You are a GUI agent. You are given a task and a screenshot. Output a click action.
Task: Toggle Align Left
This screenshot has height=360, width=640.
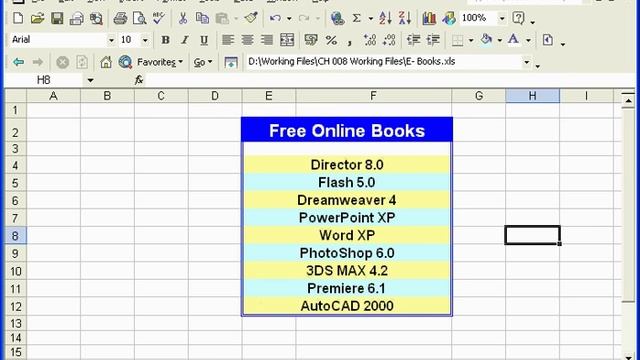point(228,40)
